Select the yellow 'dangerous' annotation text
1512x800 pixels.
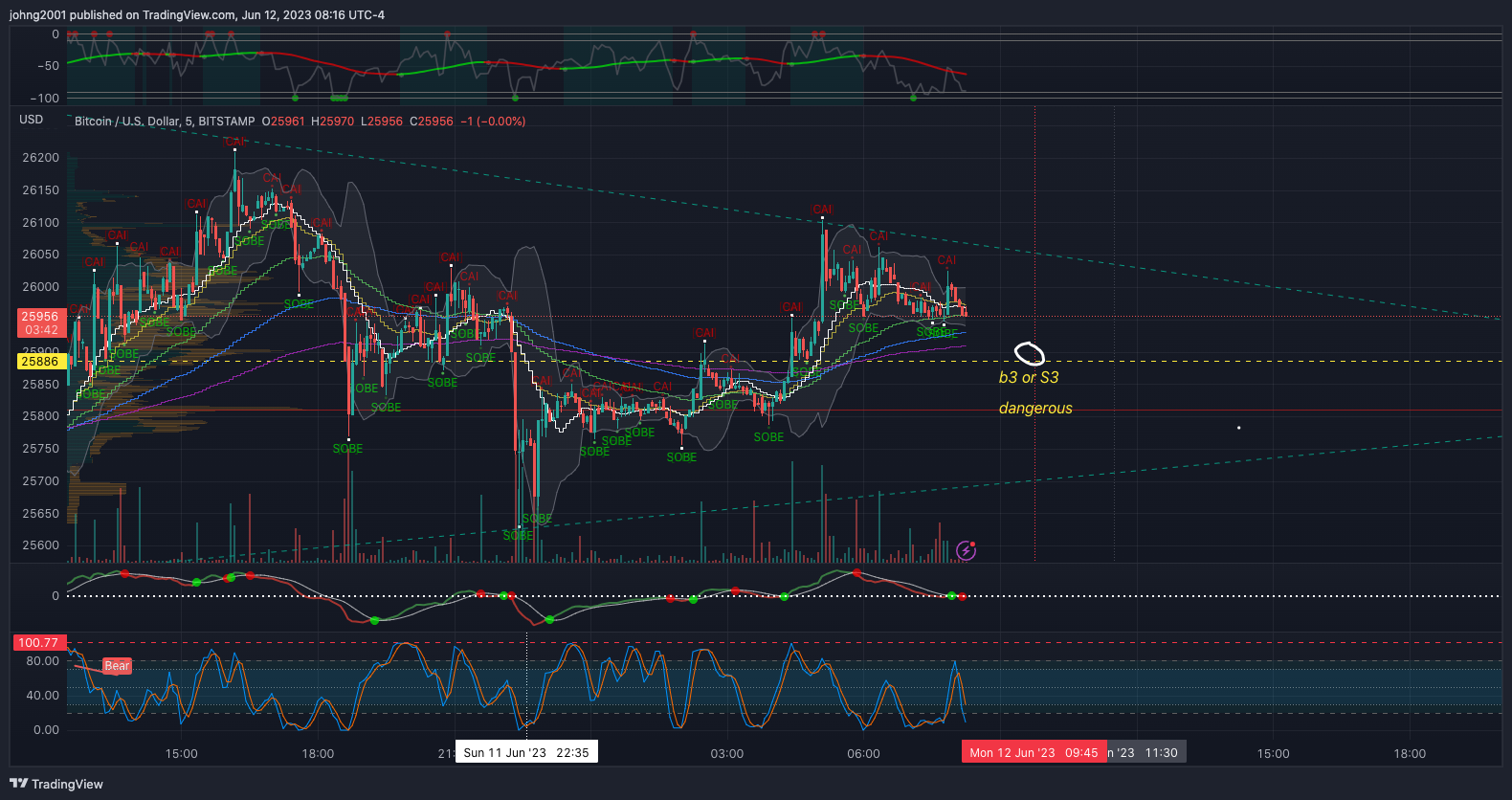(x=1035, y=409)
